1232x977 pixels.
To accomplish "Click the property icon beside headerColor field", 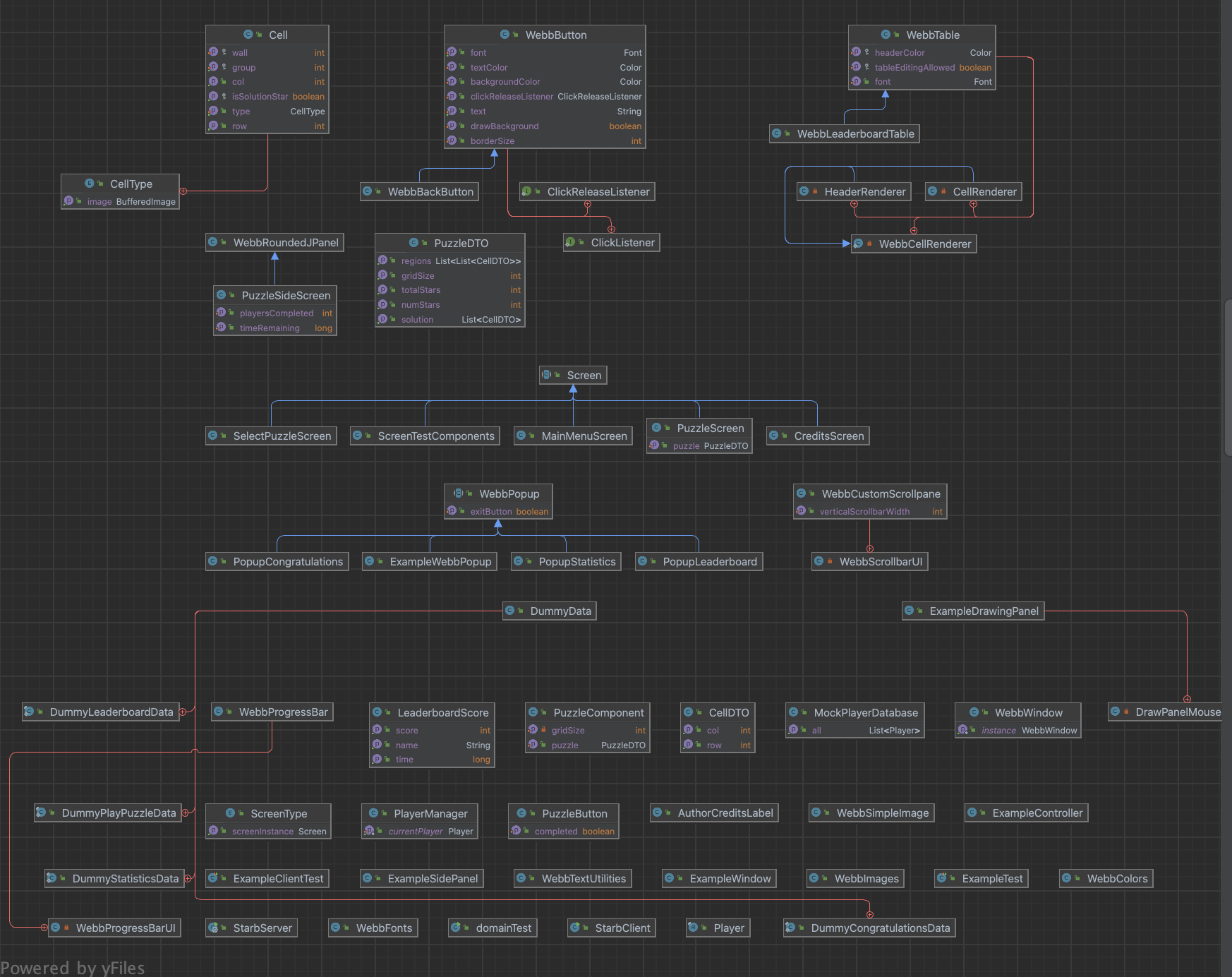I will [x=856, y=52].
